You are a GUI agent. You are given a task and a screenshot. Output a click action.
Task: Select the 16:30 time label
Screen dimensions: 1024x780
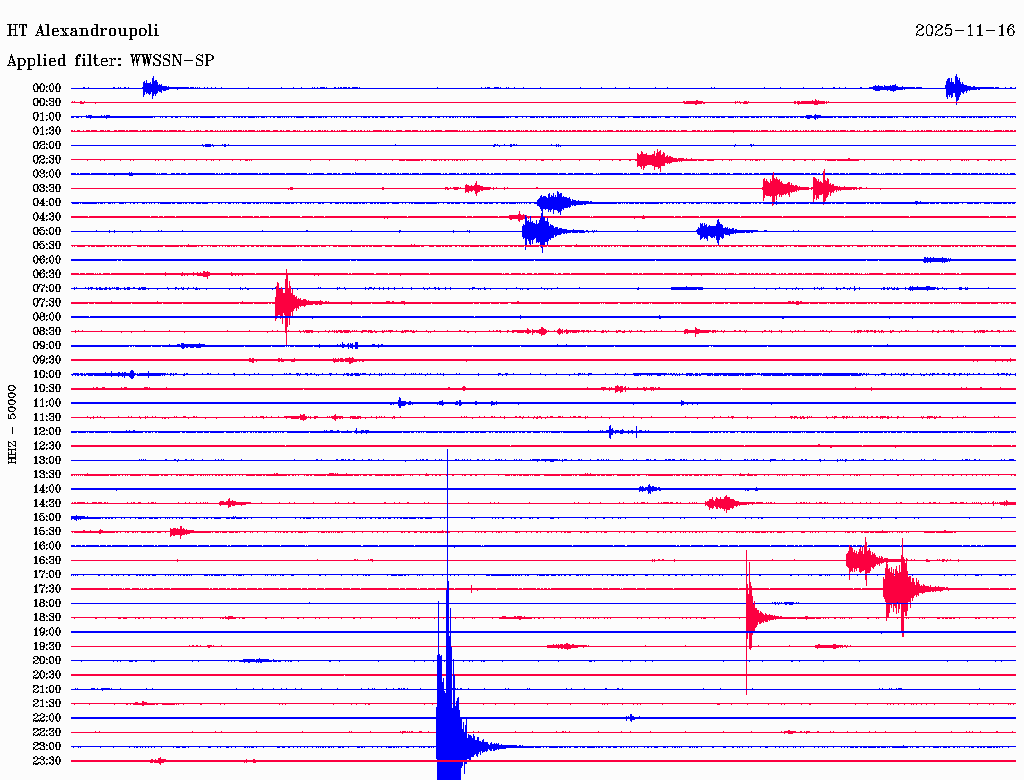click(47, 561)
